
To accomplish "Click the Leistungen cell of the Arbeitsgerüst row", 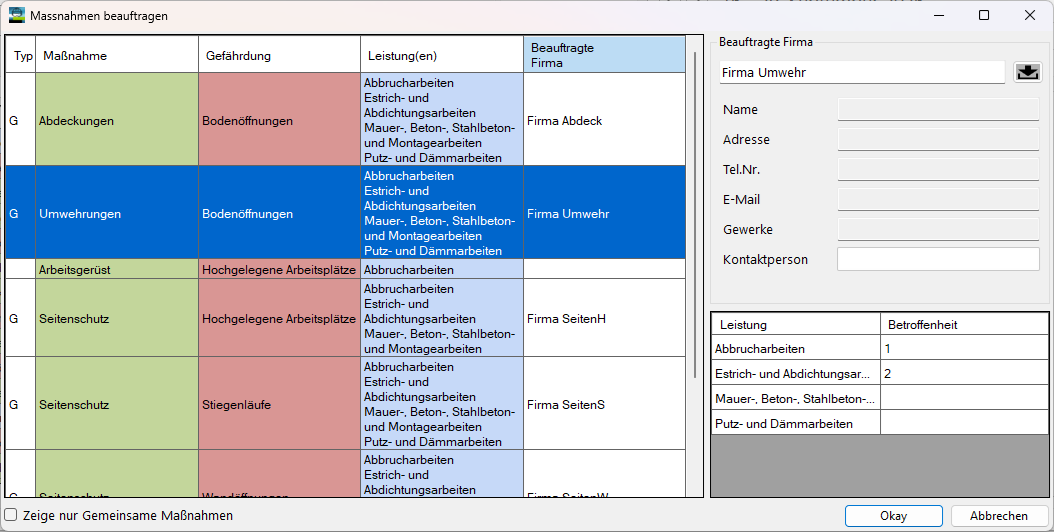I will point(442,270).
